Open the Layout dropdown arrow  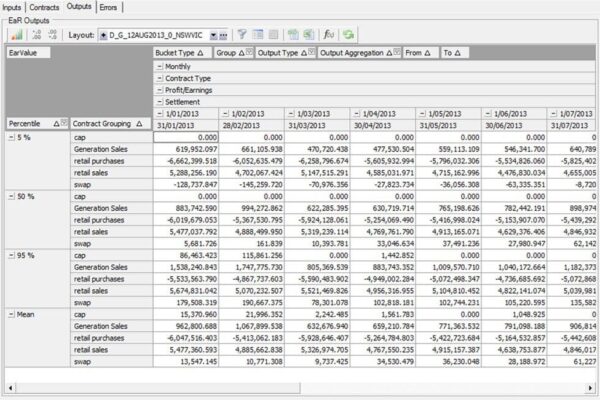[x=214, y=36]
